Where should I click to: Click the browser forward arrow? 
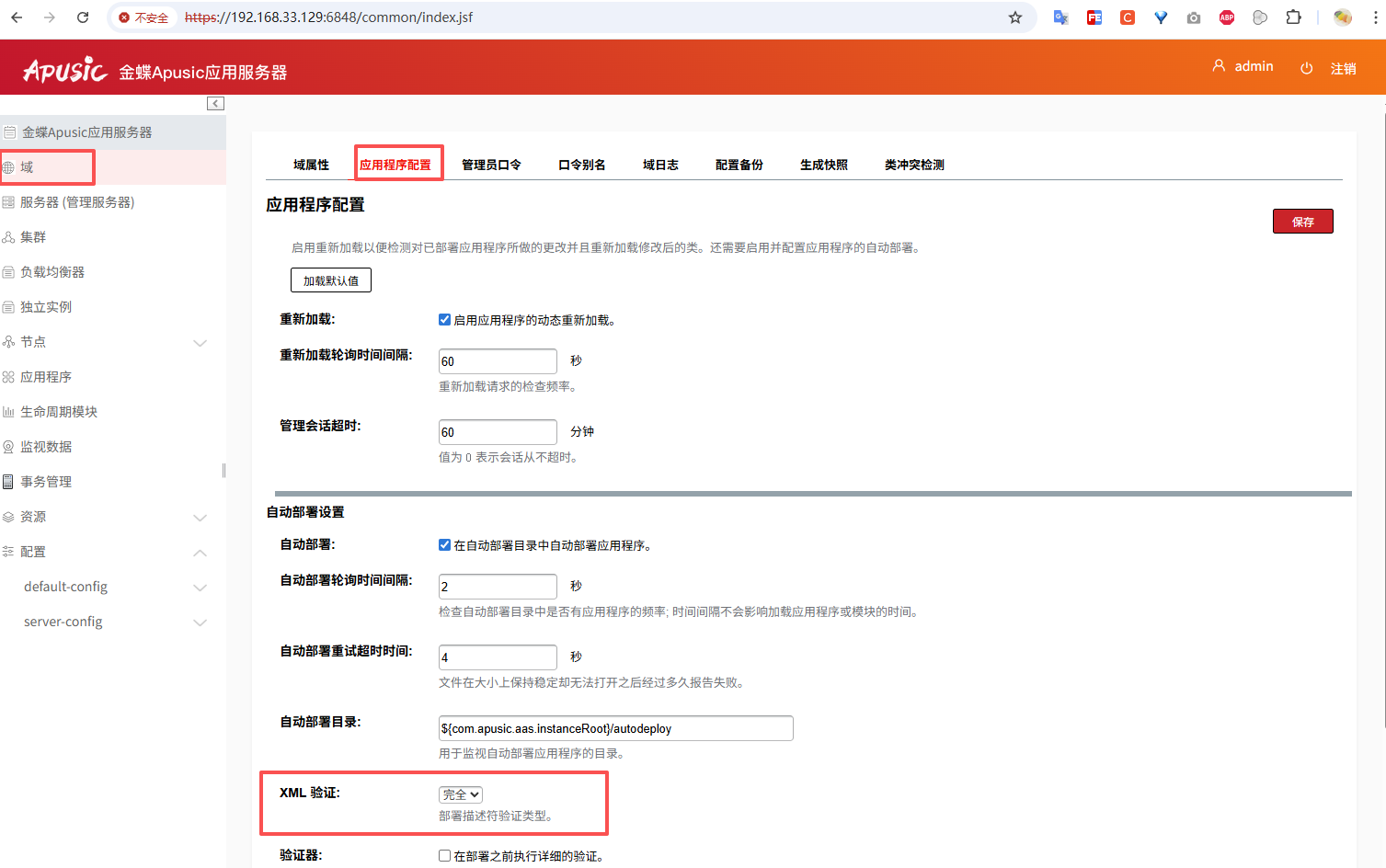(50, 17)
